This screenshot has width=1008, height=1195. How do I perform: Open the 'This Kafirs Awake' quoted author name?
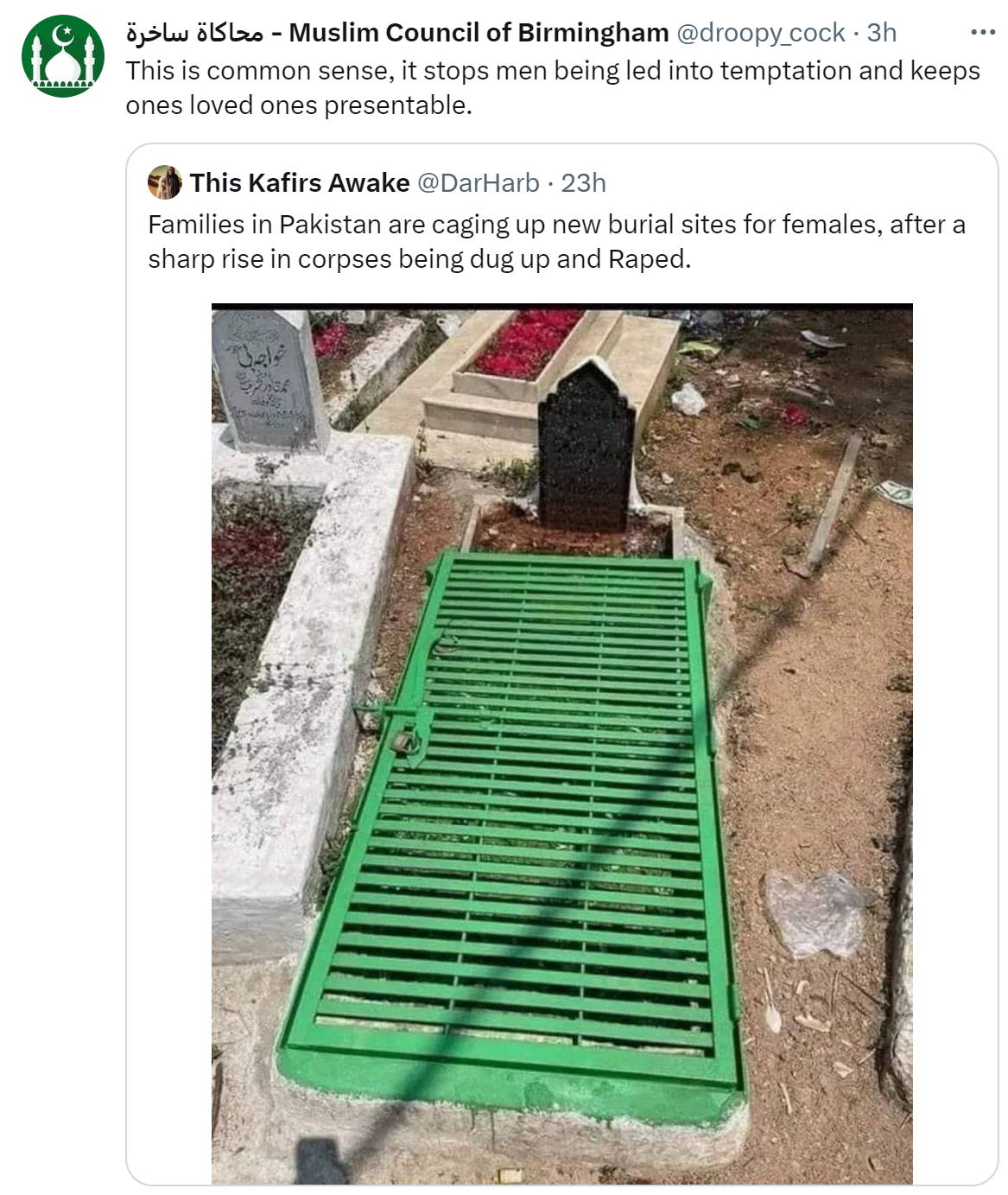pos(300,182)
